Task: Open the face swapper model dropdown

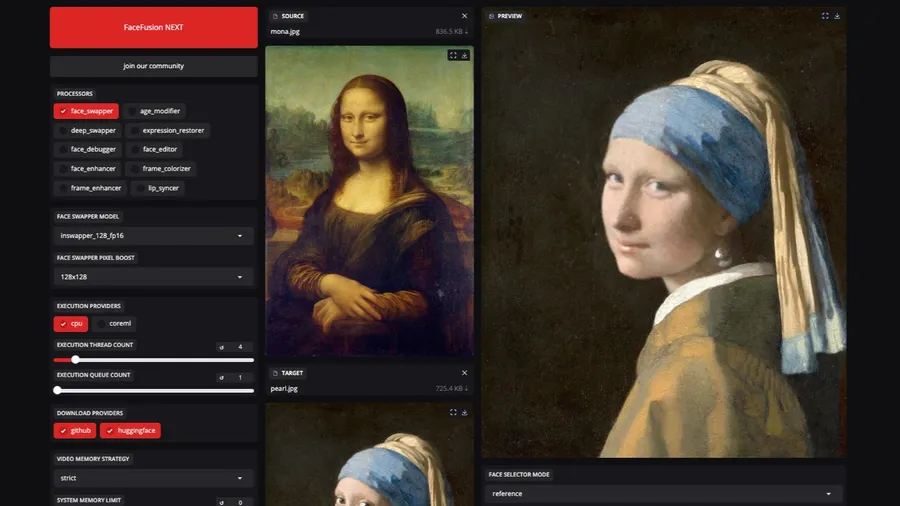Action: 155,236
